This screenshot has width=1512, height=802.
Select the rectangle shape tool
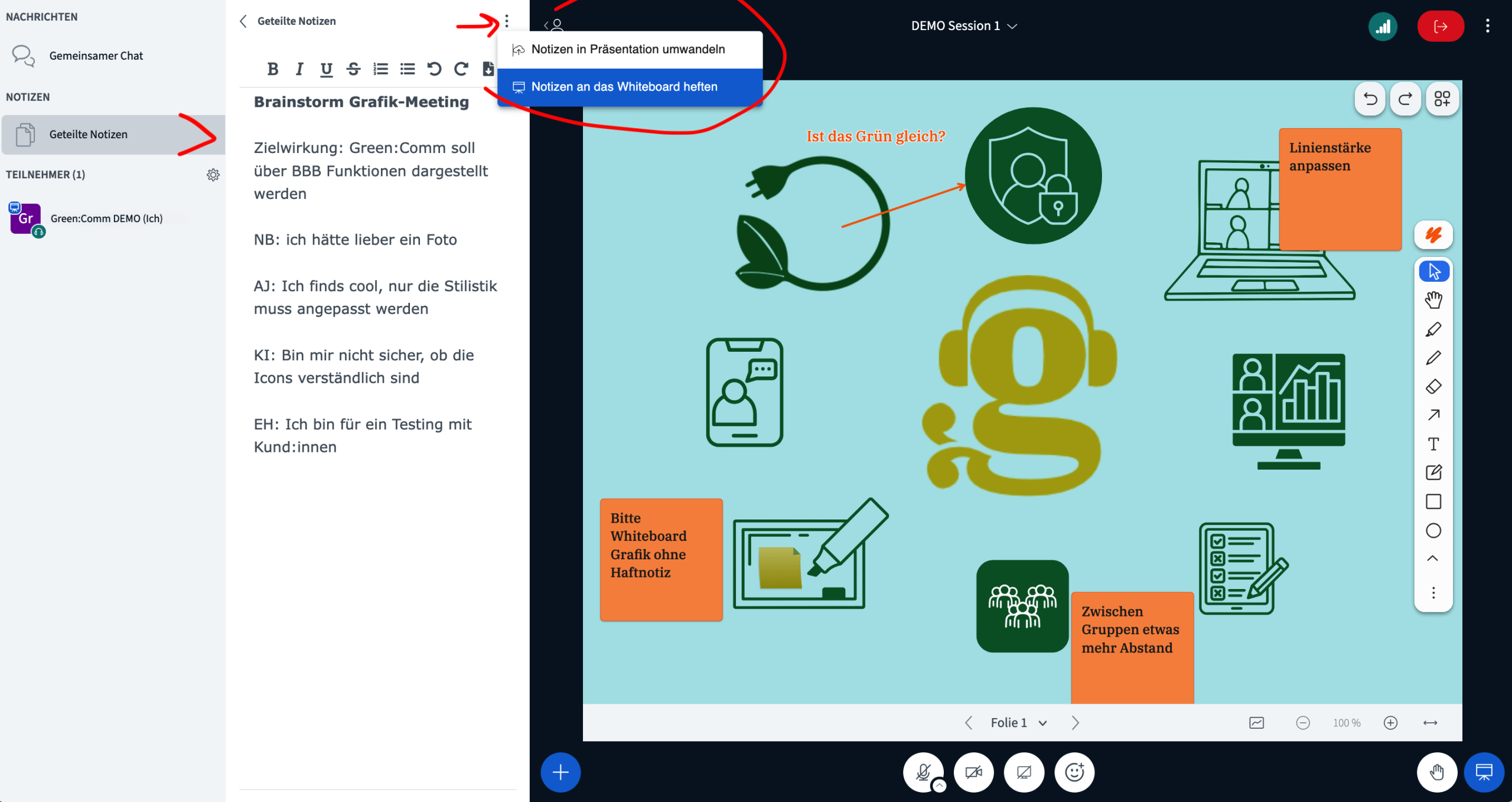1433,501
